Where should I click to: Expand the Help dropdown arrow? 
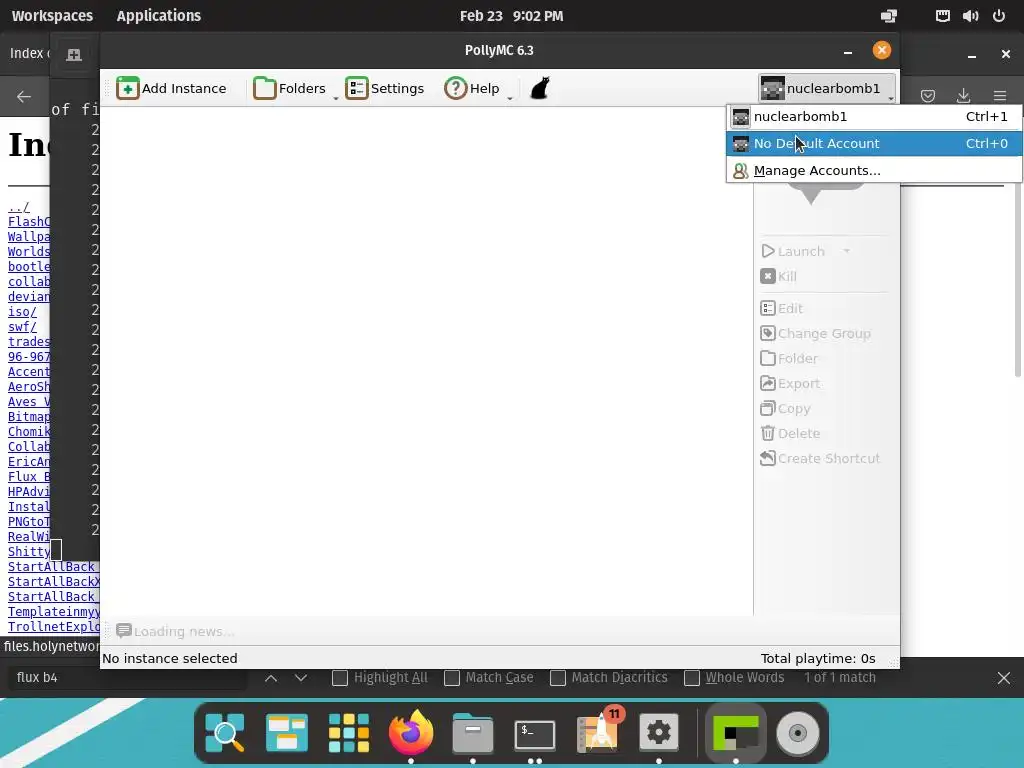point(510,98)
